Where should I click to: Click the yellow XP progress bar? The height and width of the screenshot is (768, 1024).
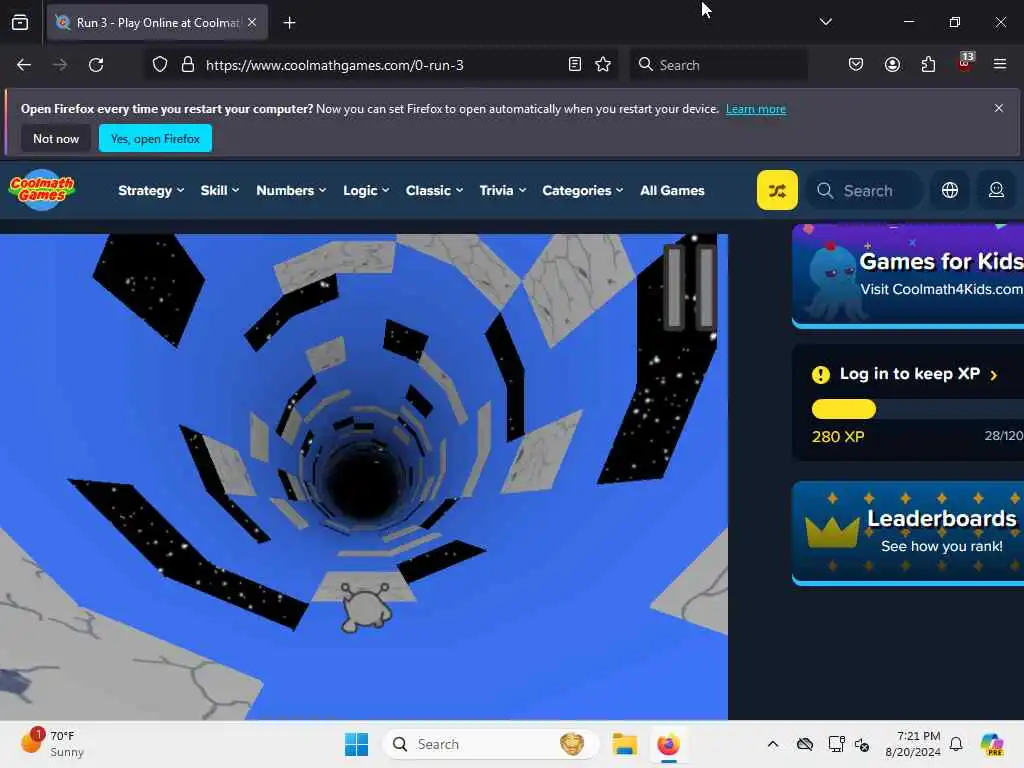click(844, 409)
